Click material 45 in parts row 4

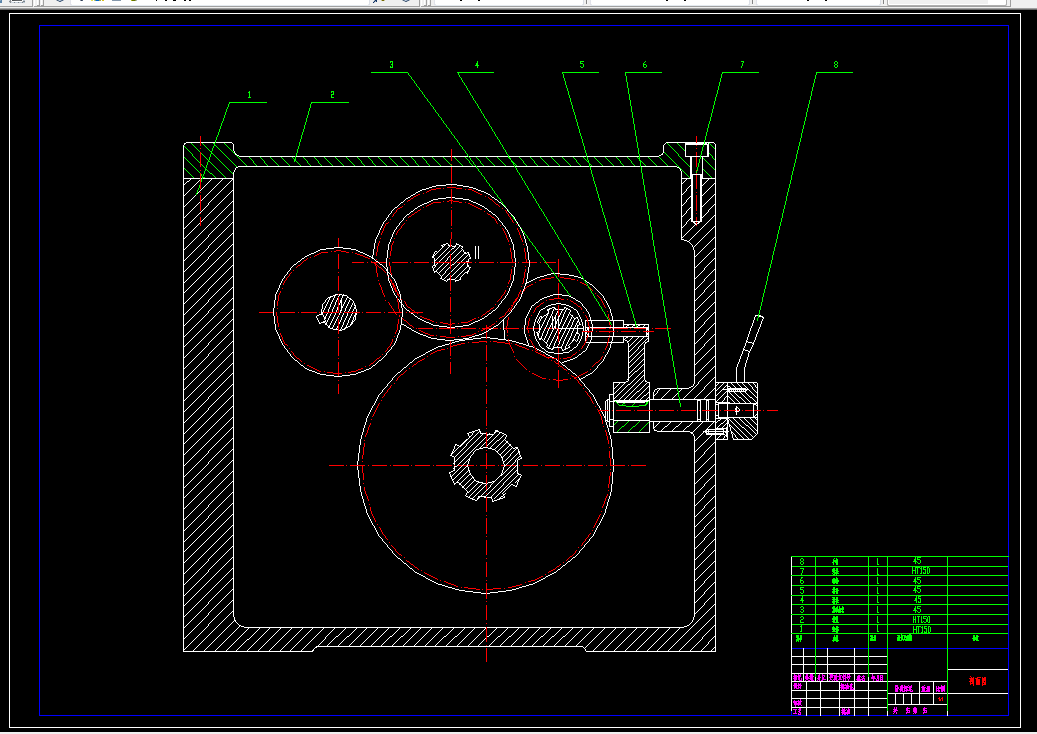pyautogui.click(x=917, y=600)
